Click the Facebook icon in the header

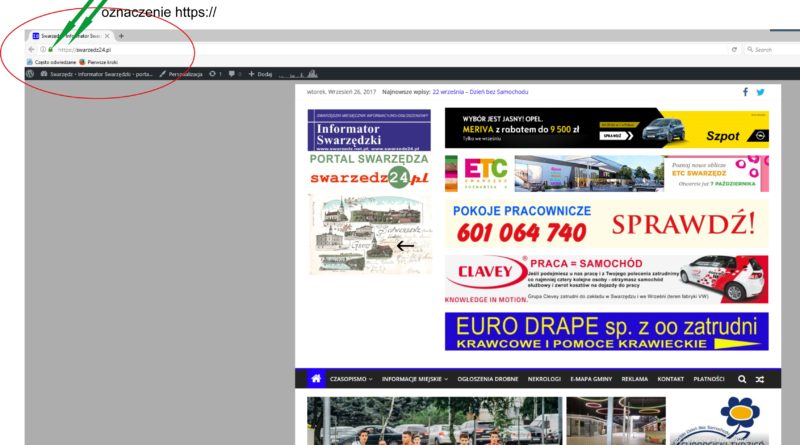tap(745, 92)
